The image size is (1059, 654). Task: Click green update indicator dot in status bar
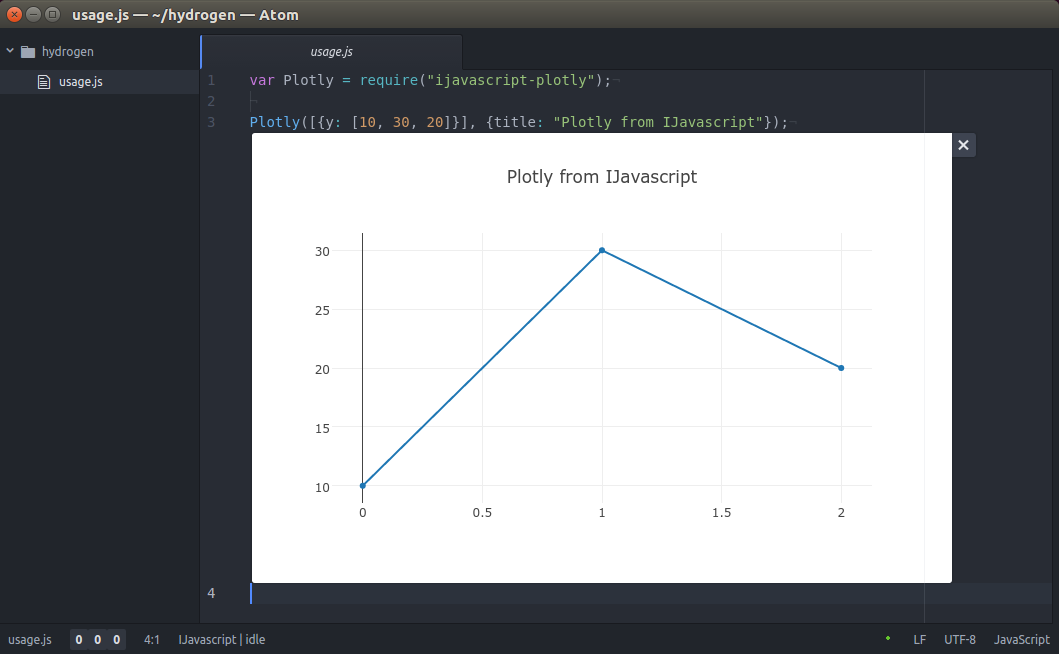click(x=887, y=638)
